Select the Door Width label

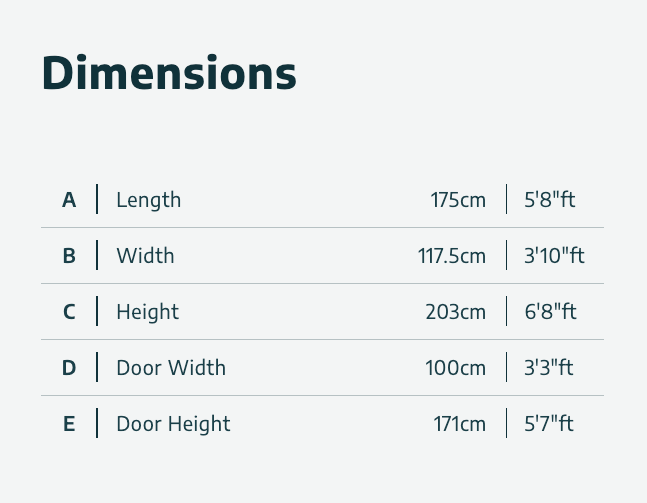(171, 368)
